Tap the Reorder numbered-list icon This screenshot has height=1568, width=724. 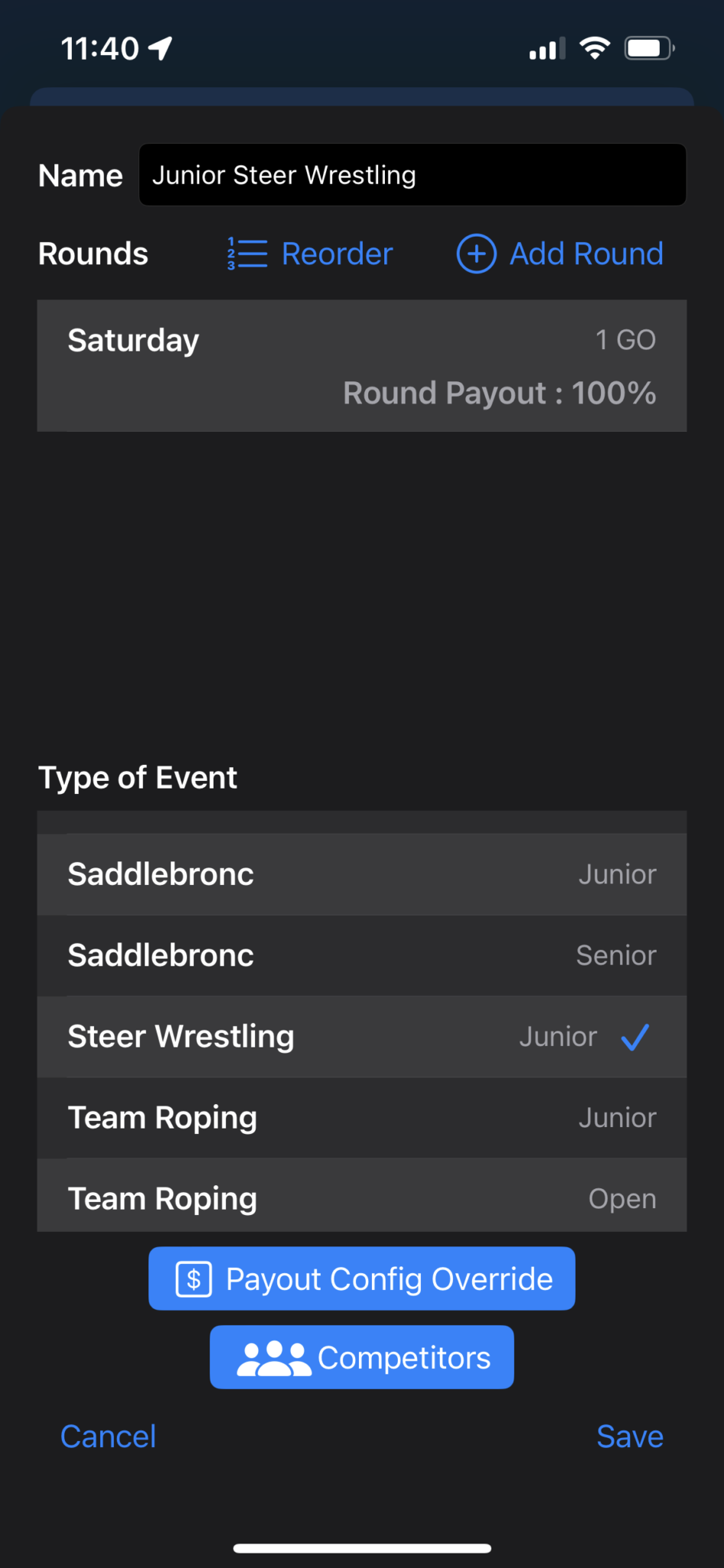tap(247, 253)
